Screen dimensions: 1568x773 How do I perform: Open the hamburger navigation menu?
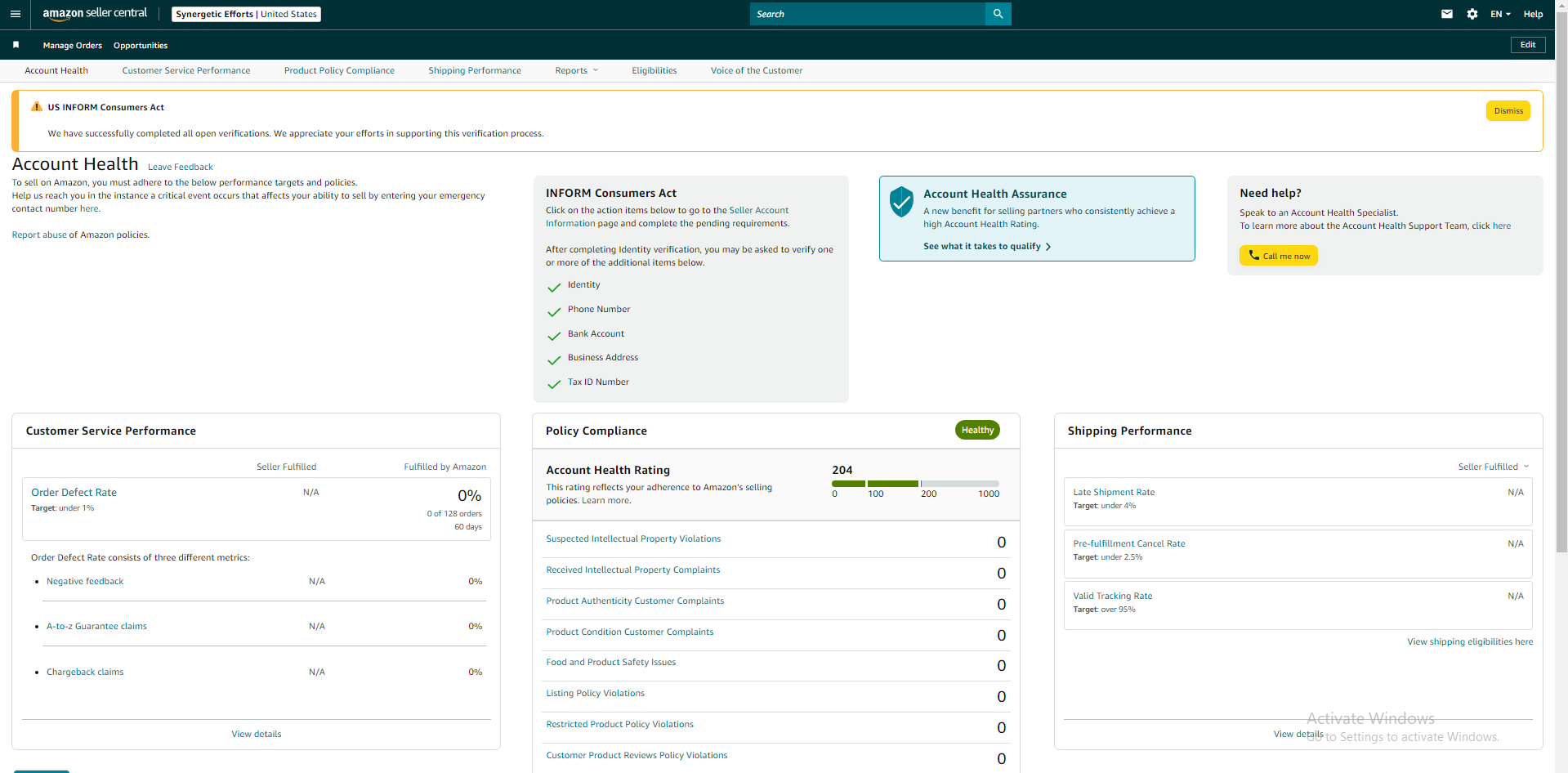15,14
